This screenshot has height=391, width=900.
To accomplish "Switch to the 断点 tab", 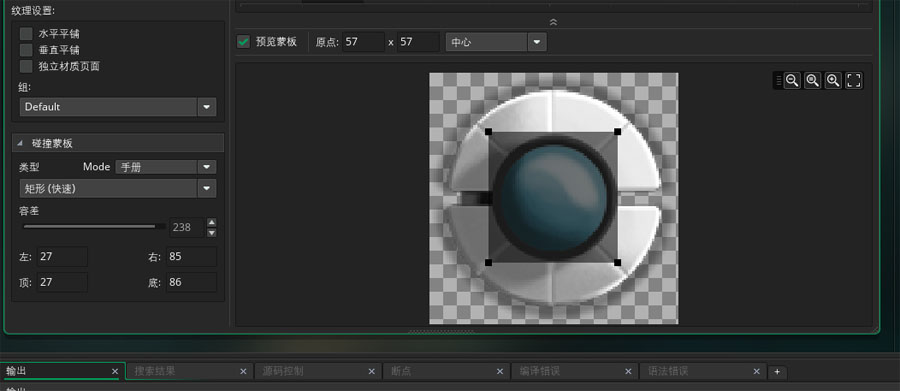I will point(446,371).
